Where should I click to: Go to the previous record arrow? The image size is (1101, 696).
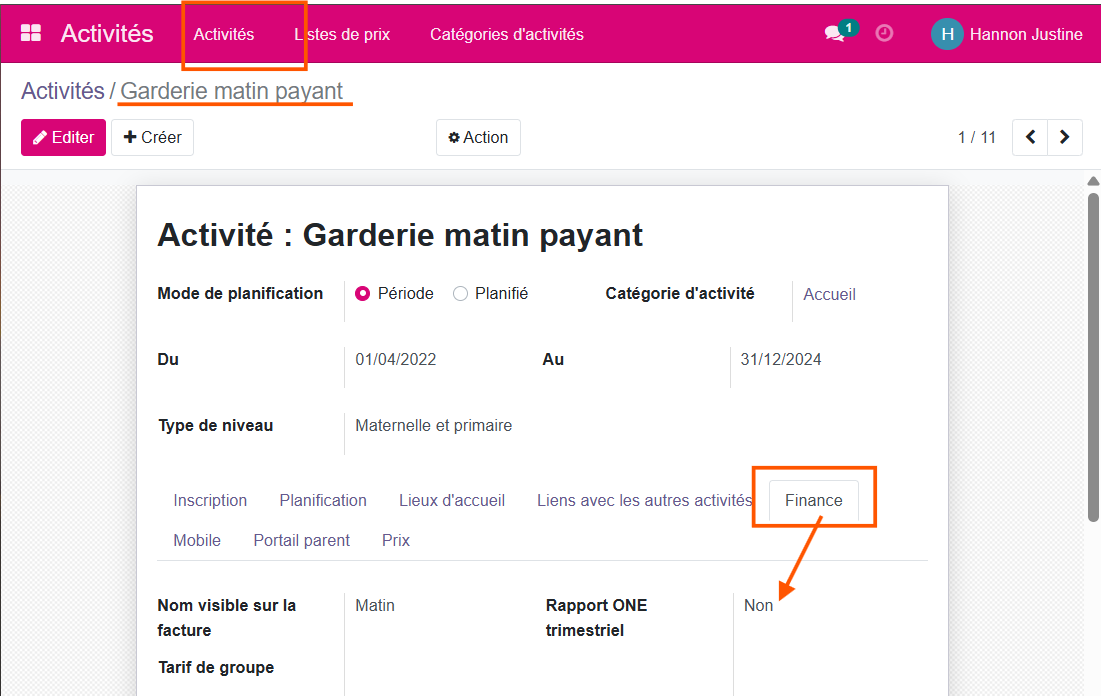1030,137
